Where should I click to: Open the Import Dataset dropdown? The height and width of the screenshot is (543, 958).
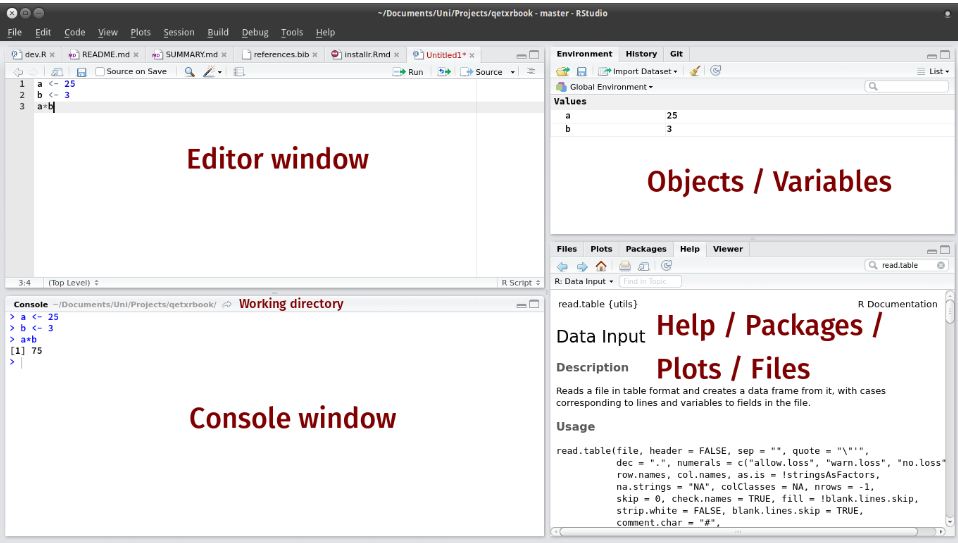tap(638, 71)
